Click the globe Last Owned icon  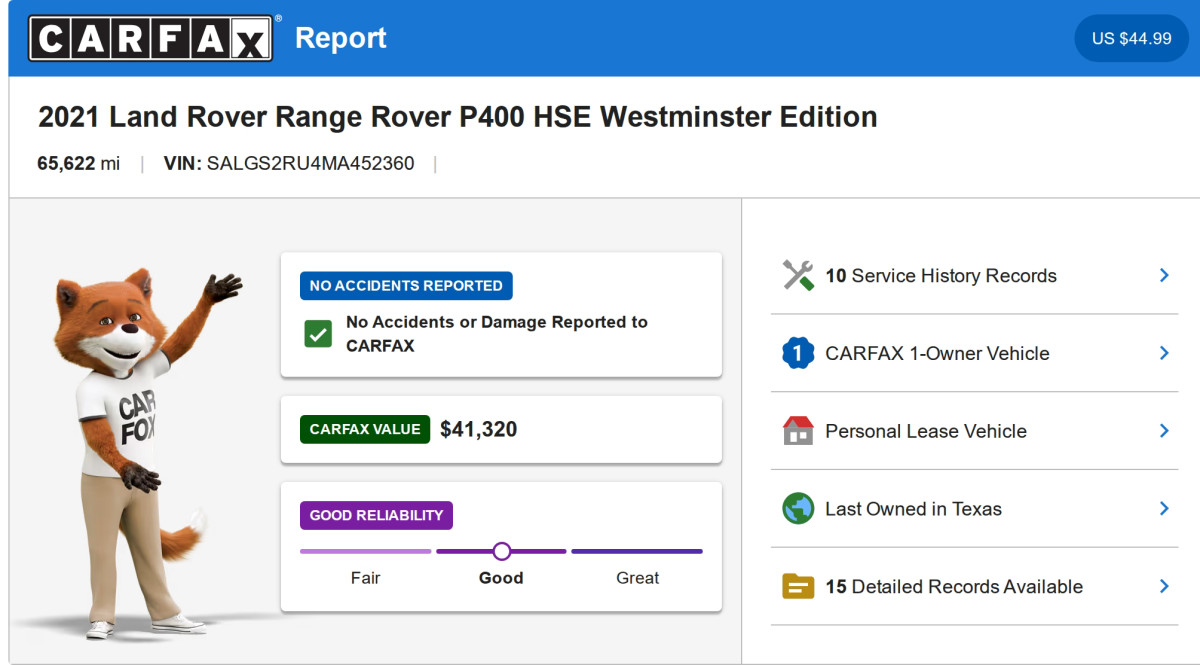pos(798,509)
